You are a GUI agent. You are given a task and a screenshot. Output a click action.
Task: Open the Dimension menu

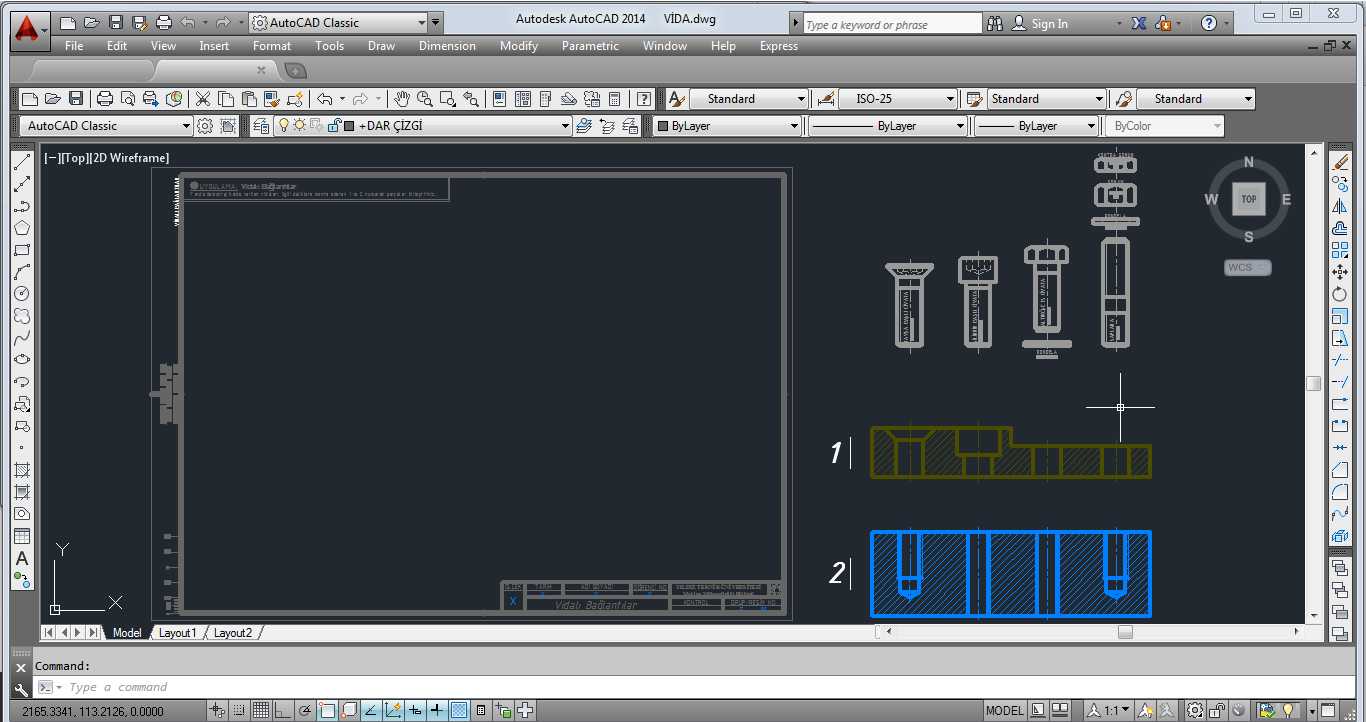[447, 46]
